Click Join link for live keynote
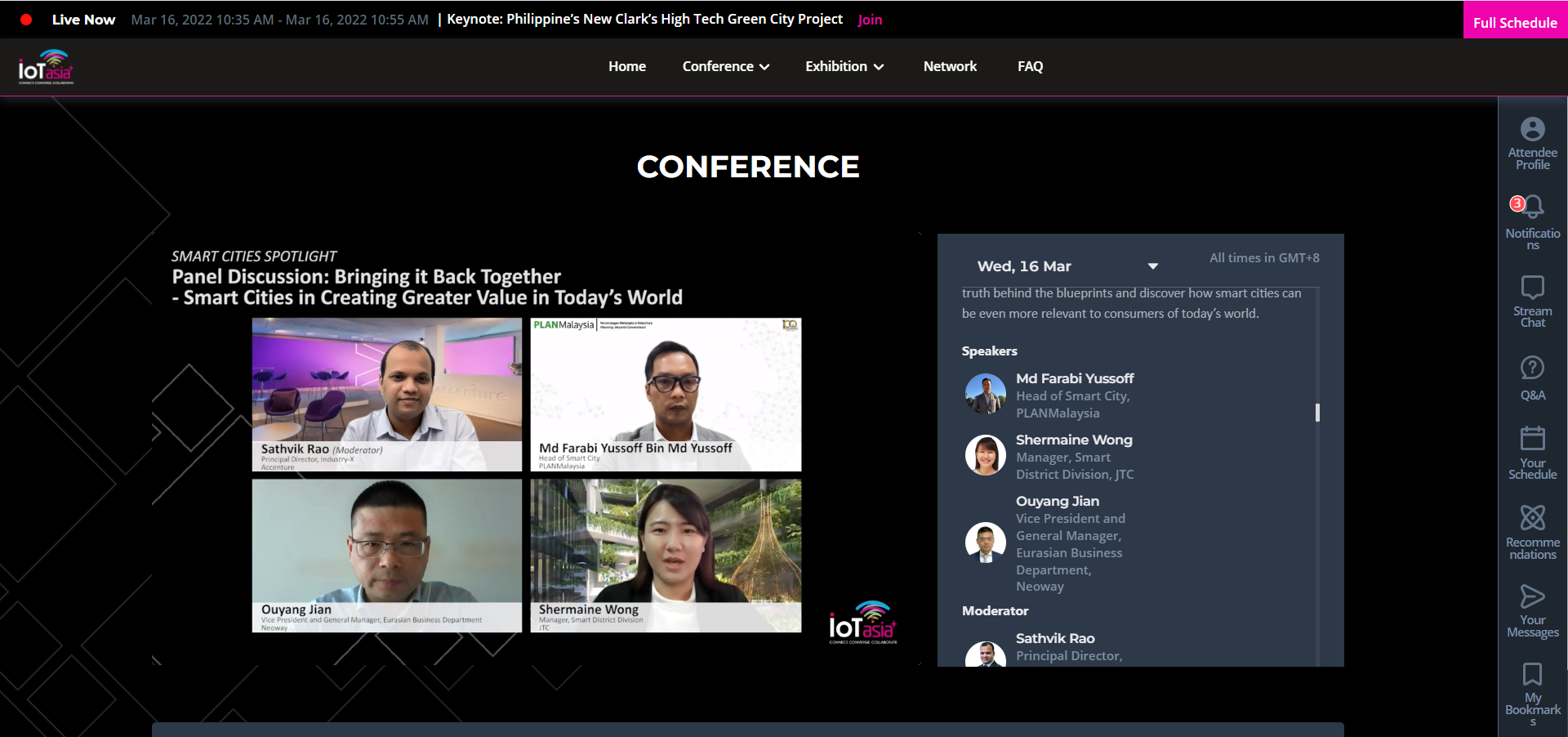The image size is (1568, 737). (x=869, y=20)
